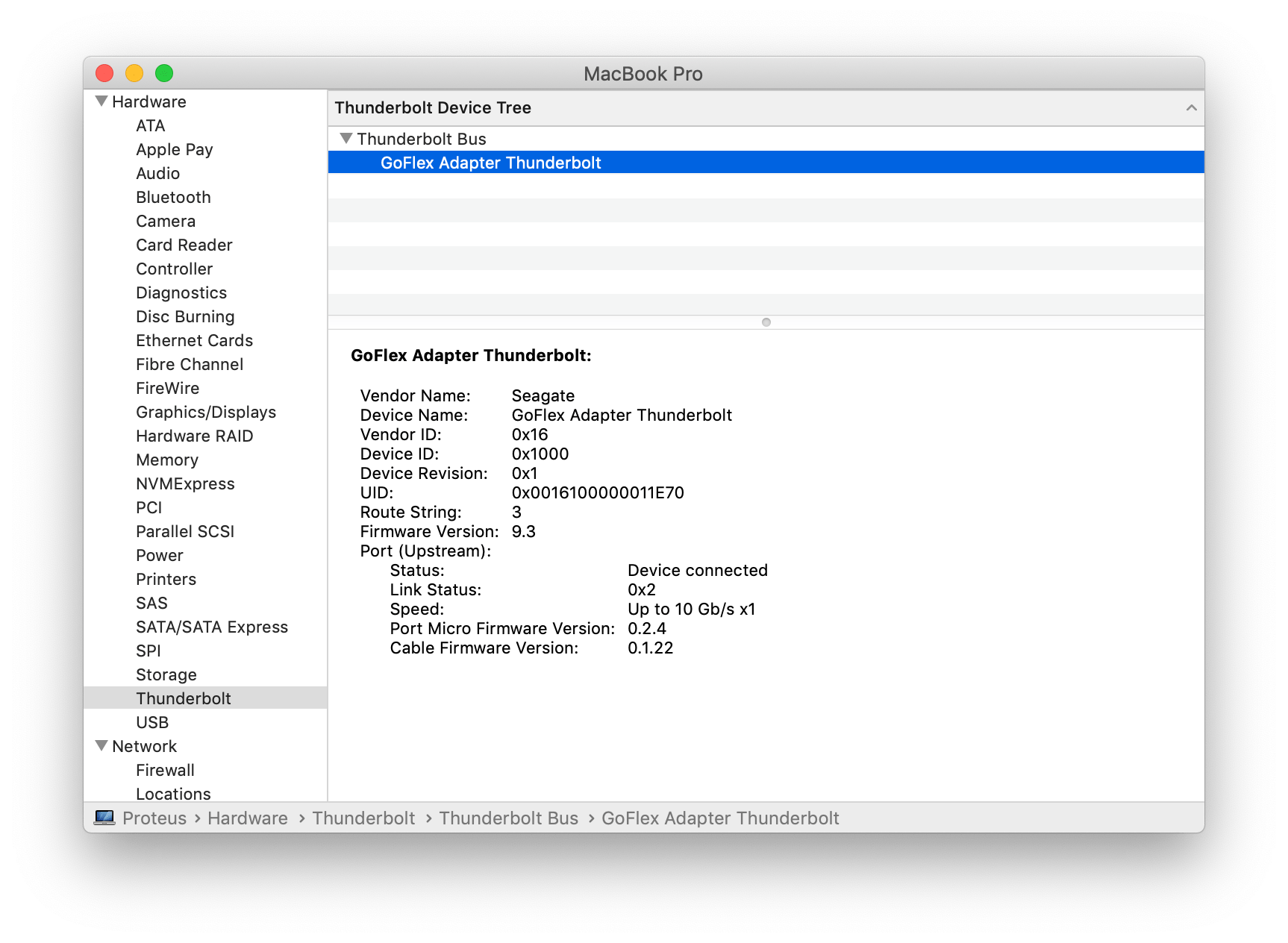Collapse the Thunderbolt Bus device tree entry
This screenshot has height=943, width=1288.
[347, 139]
